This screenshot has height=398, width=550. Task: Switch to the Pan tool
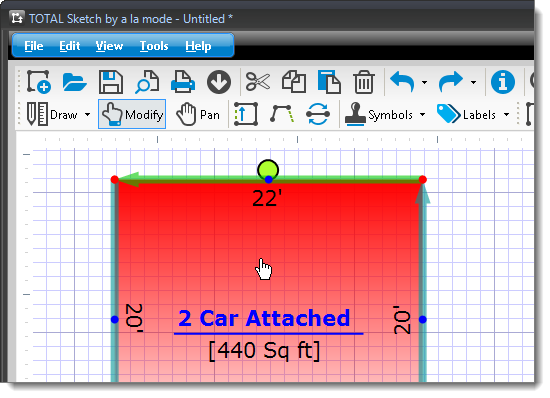point(198,114)
